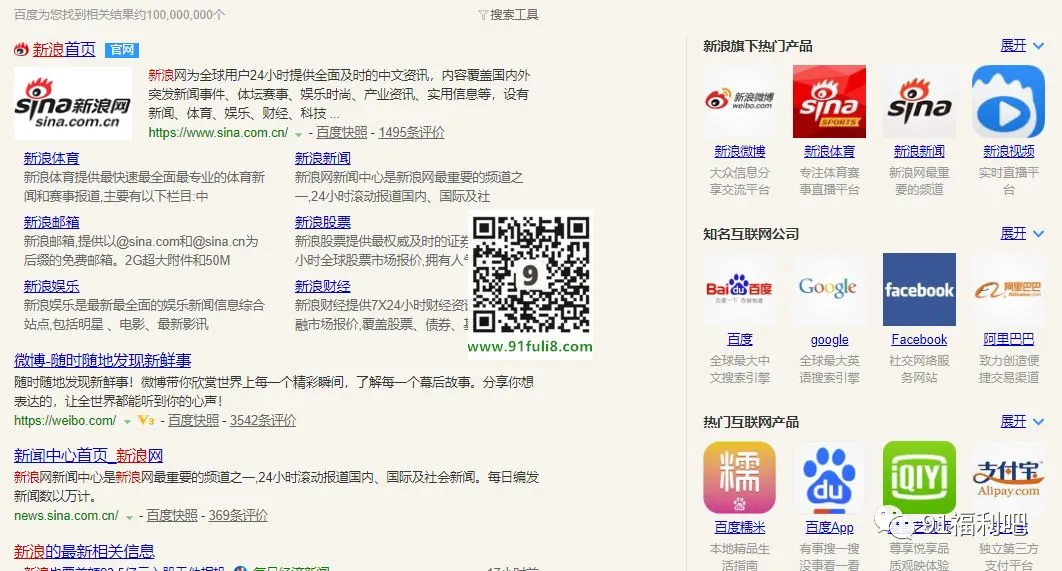Open the 新浪娱乐 sublink

click(x=51, y=286)
